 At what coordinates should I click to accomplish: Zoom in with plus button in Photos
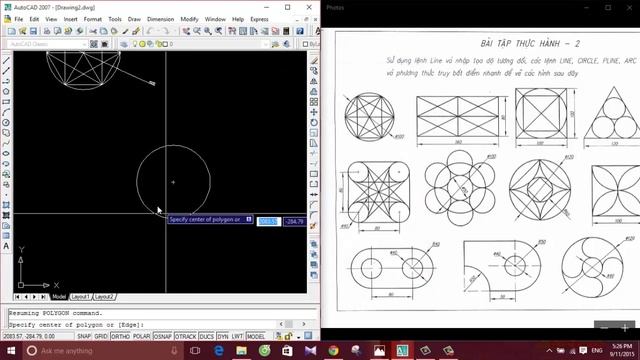[624, 328]
